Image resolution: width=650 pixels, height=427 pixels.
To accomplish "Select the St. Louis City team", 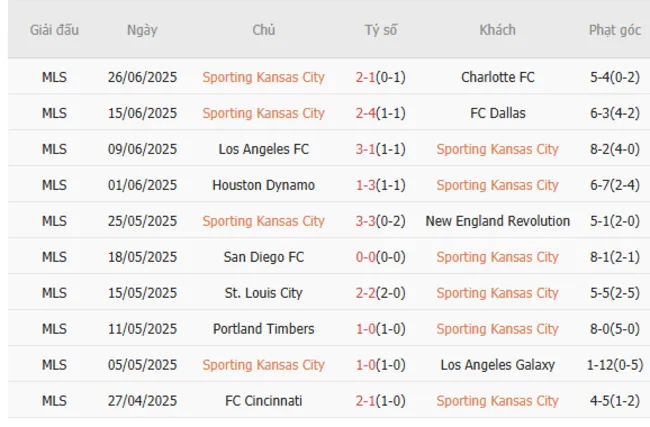I will [x=263, y=292].
